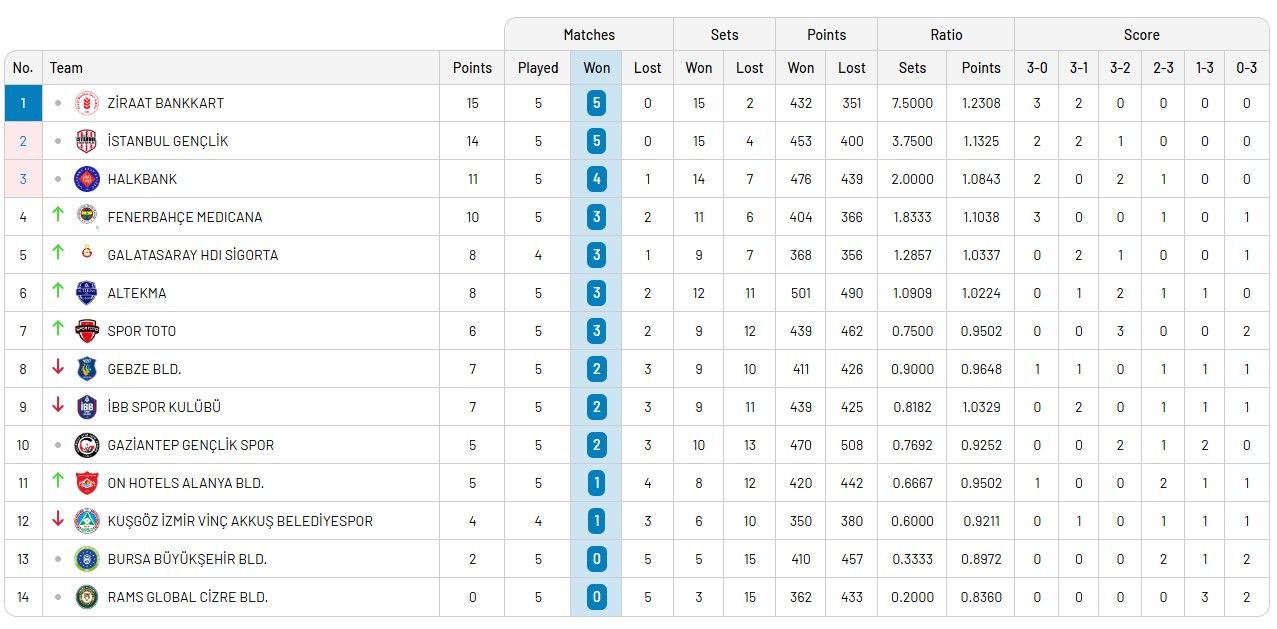This screenshot has width=1277, height=629.
Task: Click the Ziraat Bankkart team logo
Action: coord(87,103)
